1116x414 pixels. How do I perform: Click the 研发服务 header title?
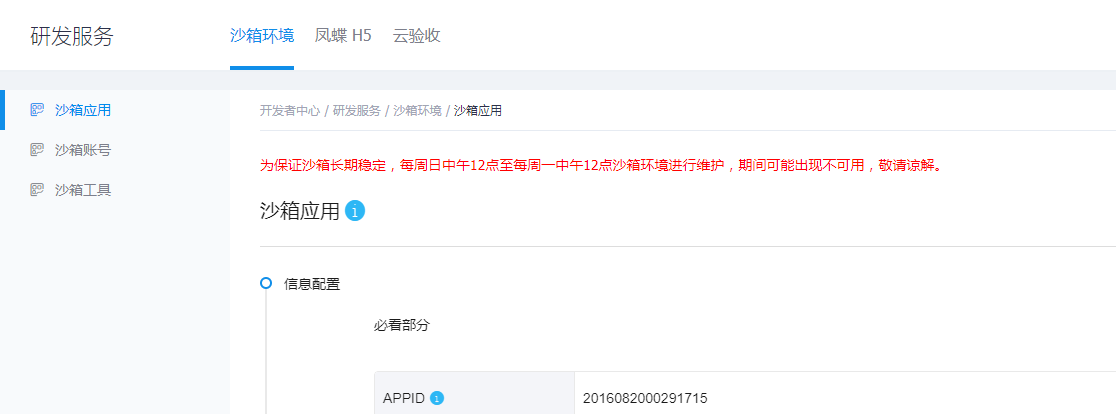[72, 37]
